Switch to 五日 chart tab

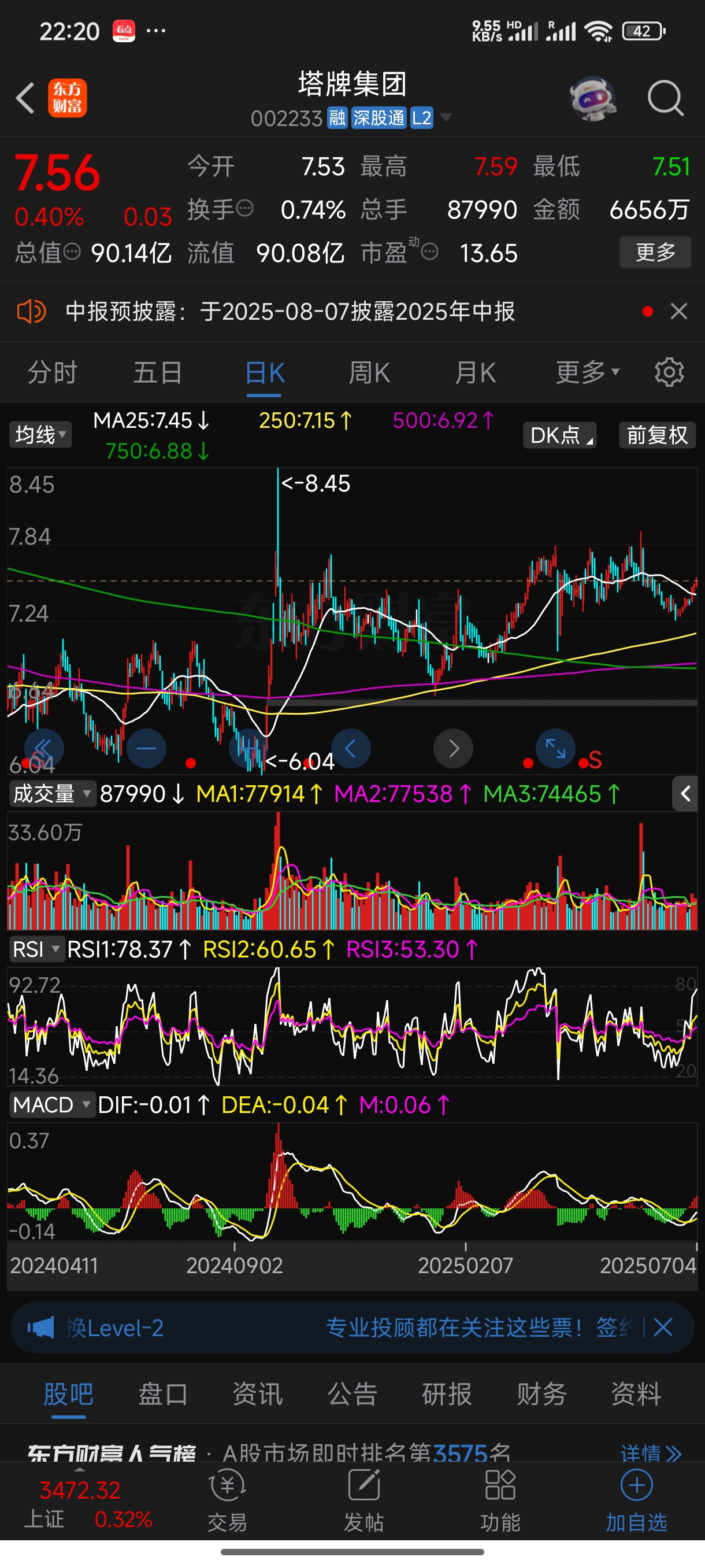coord(158,372)
